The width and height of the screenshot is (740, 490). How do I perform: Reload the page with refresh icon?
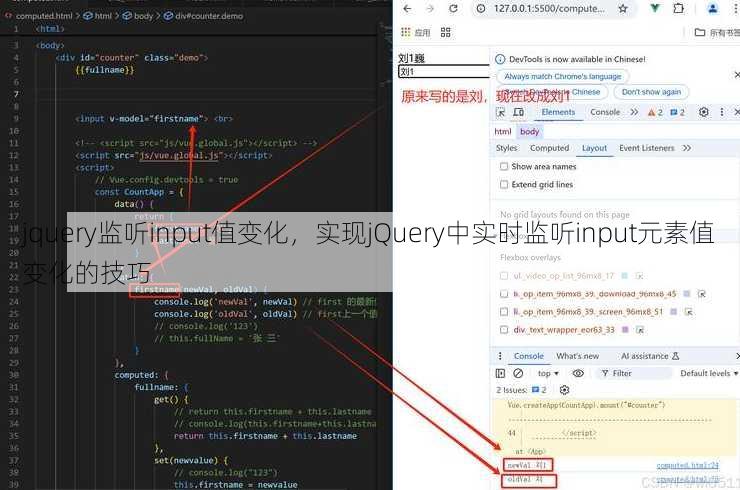click(x=453, y=8)
